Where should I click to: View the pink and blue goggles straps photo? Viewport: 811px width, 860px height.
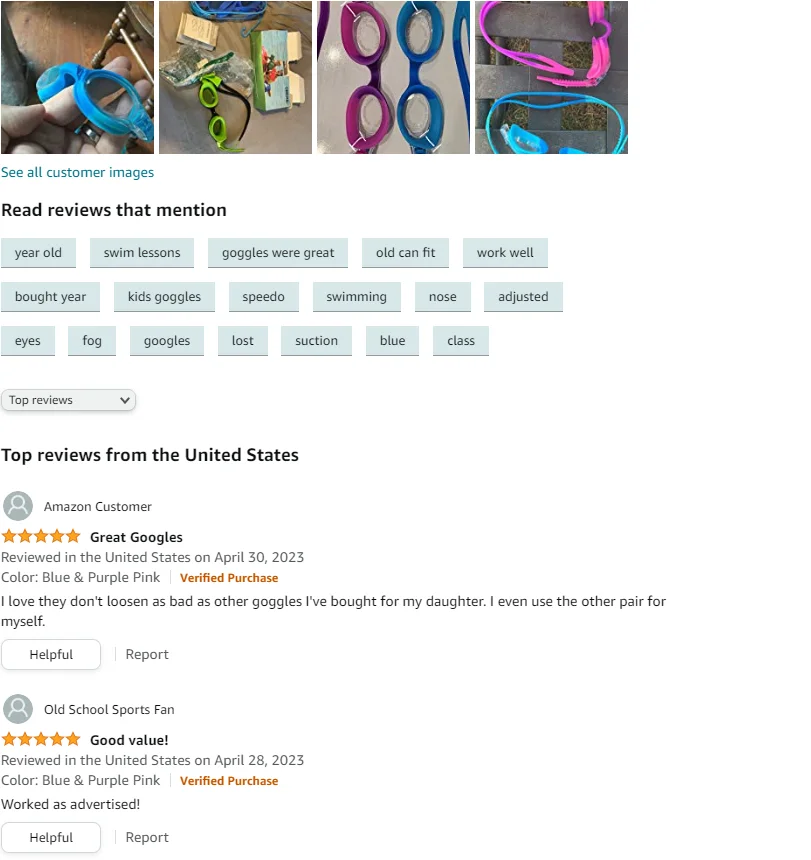pos(551,77)
